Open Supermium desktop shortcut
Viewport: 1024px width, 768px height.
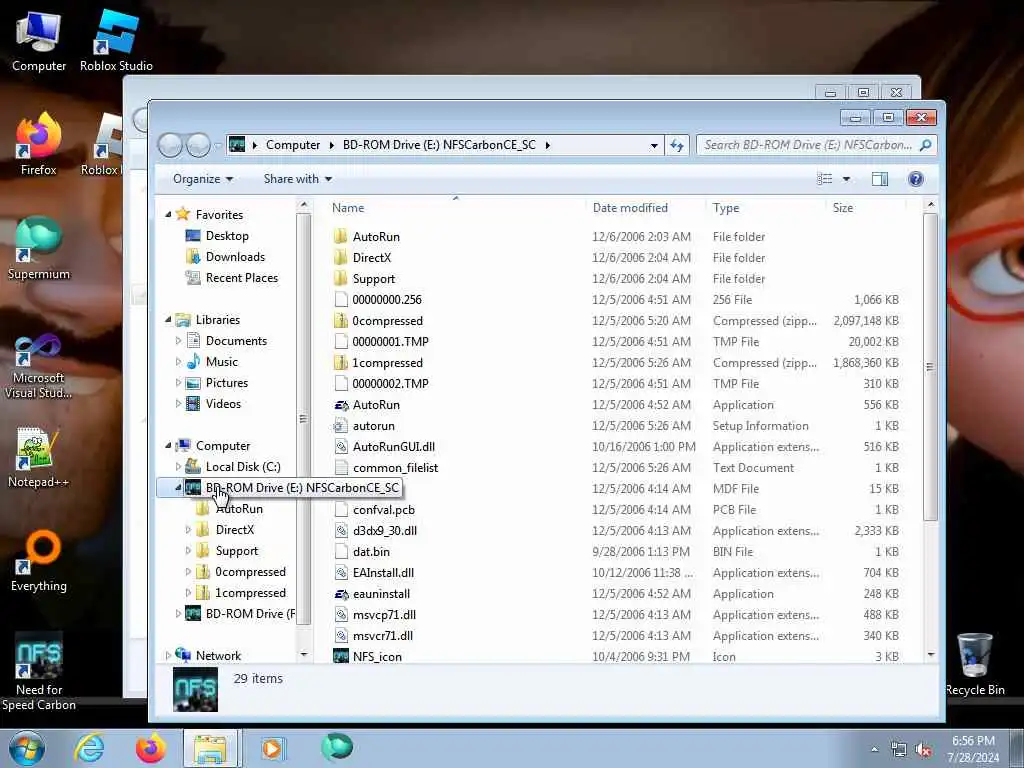pyautogui.click(x=39, y=249)
